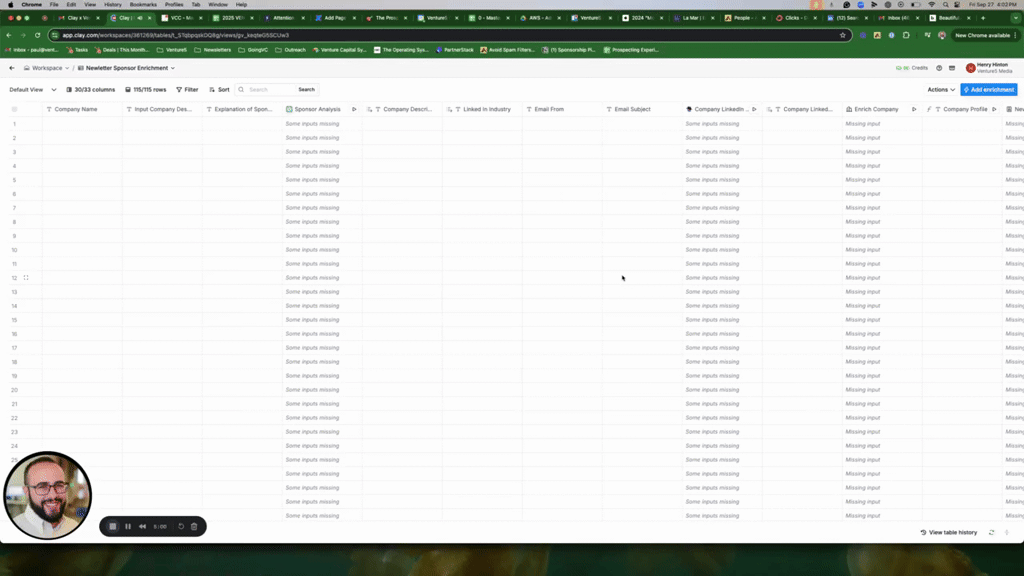The height and width of the screenshot is (576, 1024).
Task: Open the 30/33 columns visibility selector
Action: coord(90,90)
